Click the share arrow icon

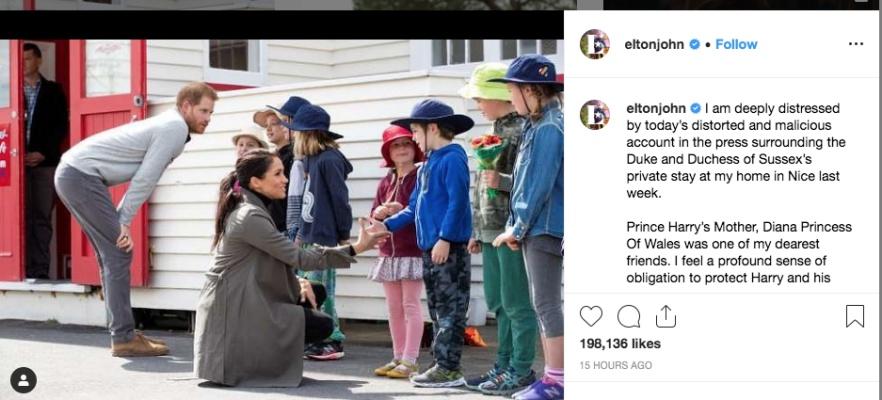pyautogui.click(x=665, y=316)
